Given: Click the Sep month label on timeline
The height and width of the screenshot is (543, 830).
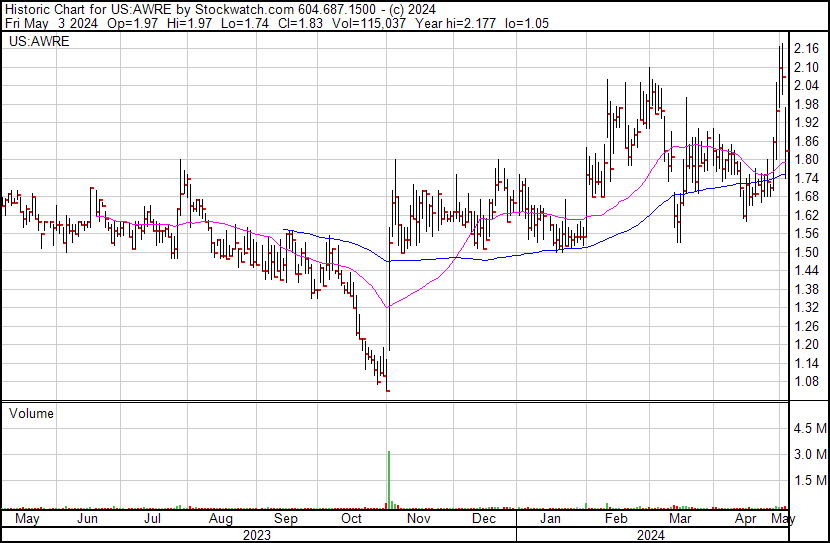Looking at the screenshot, I should [286, 520].
